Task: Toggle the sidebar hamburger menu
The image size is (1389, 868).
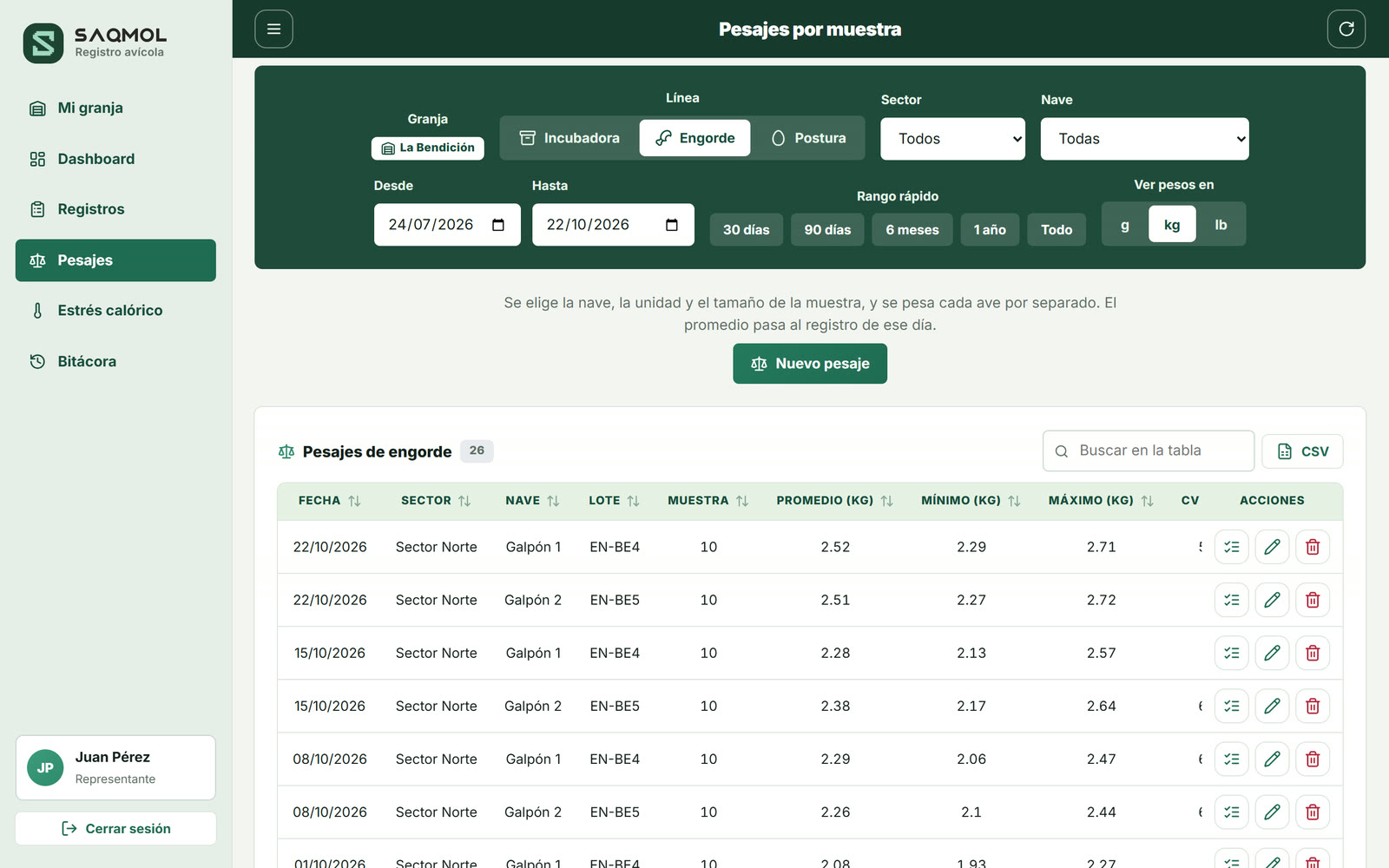Action: (x=273, y=29)
